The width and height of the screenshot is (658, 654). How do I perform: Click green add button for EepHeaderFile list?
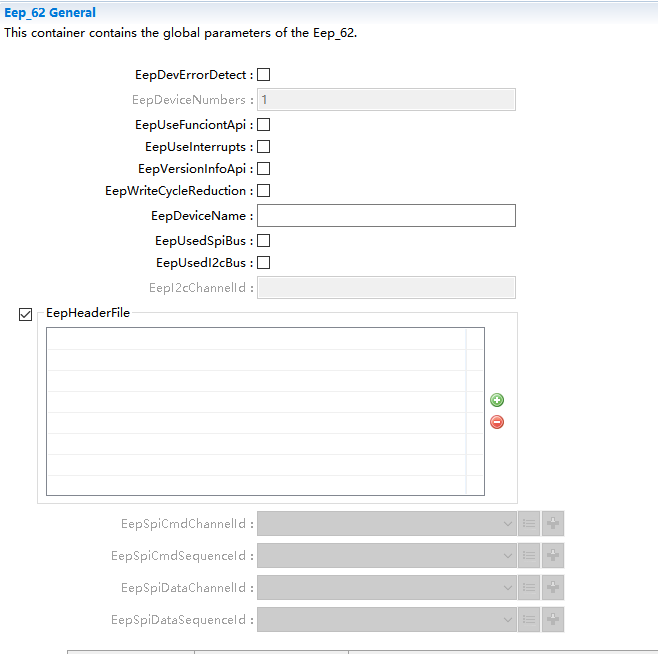pos(497,400)
